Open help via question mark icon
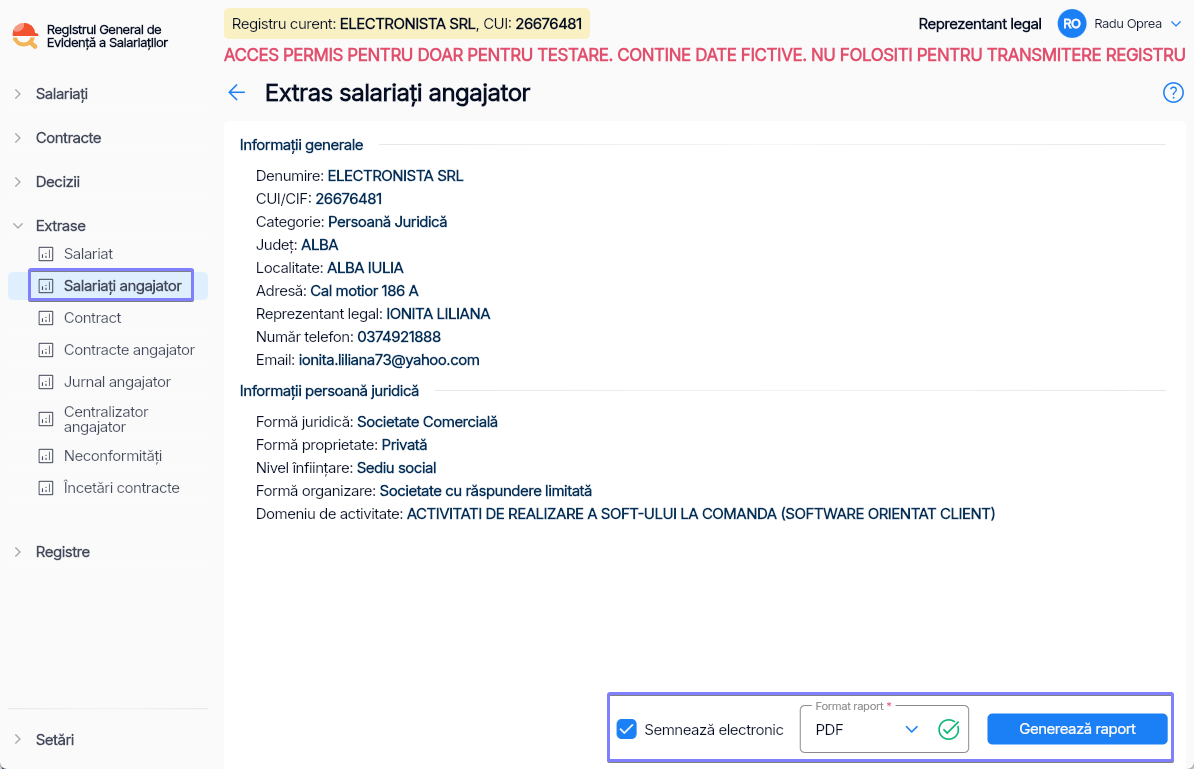This screenshot has height=769, width=1194. click(1173, 93)
